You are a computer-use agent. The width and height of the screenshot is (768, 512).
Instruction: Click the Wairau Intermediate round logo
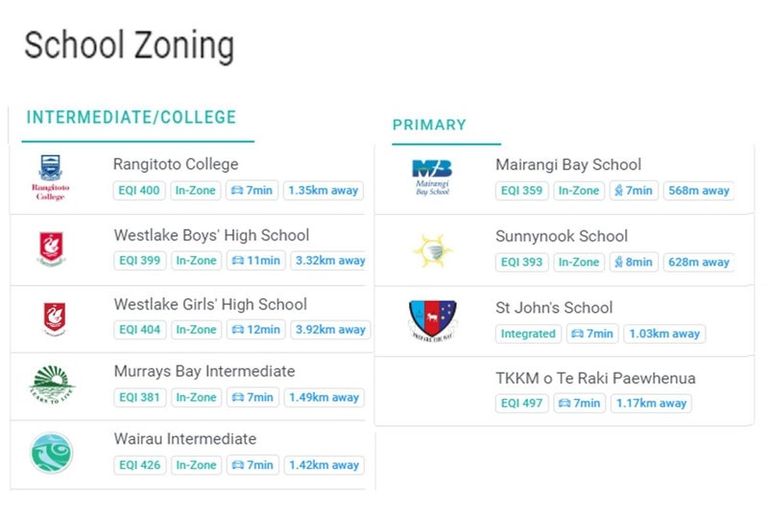52,453
